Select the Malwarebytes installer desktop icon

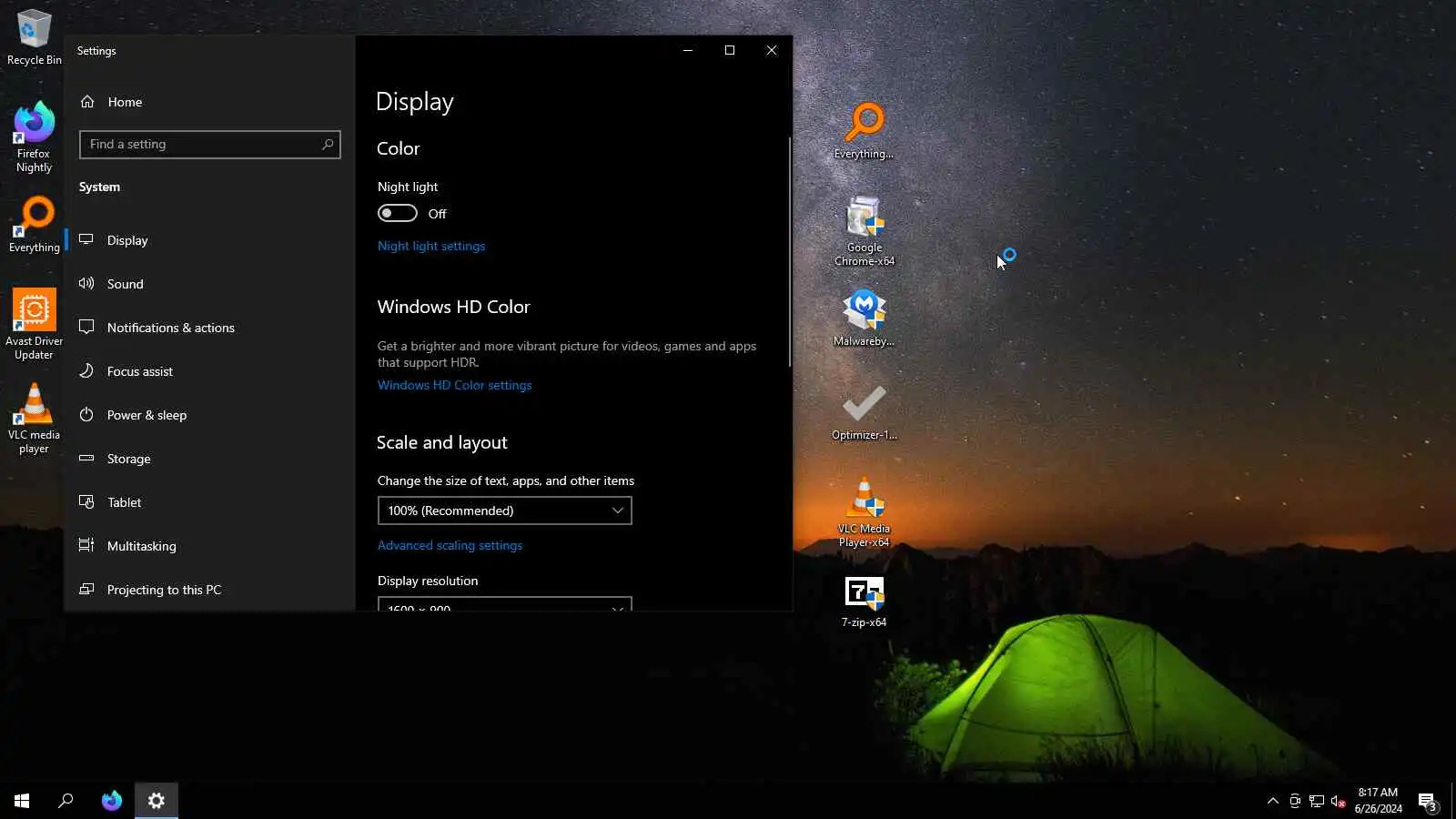point(864,318)
